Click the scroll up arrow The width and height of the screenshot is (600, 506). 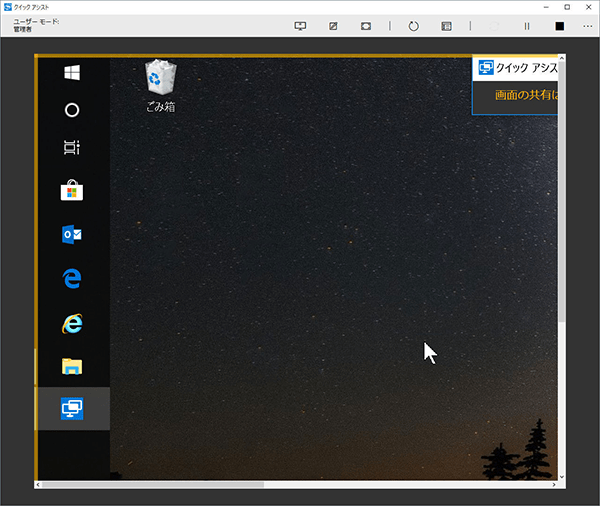tap(562, 58)
